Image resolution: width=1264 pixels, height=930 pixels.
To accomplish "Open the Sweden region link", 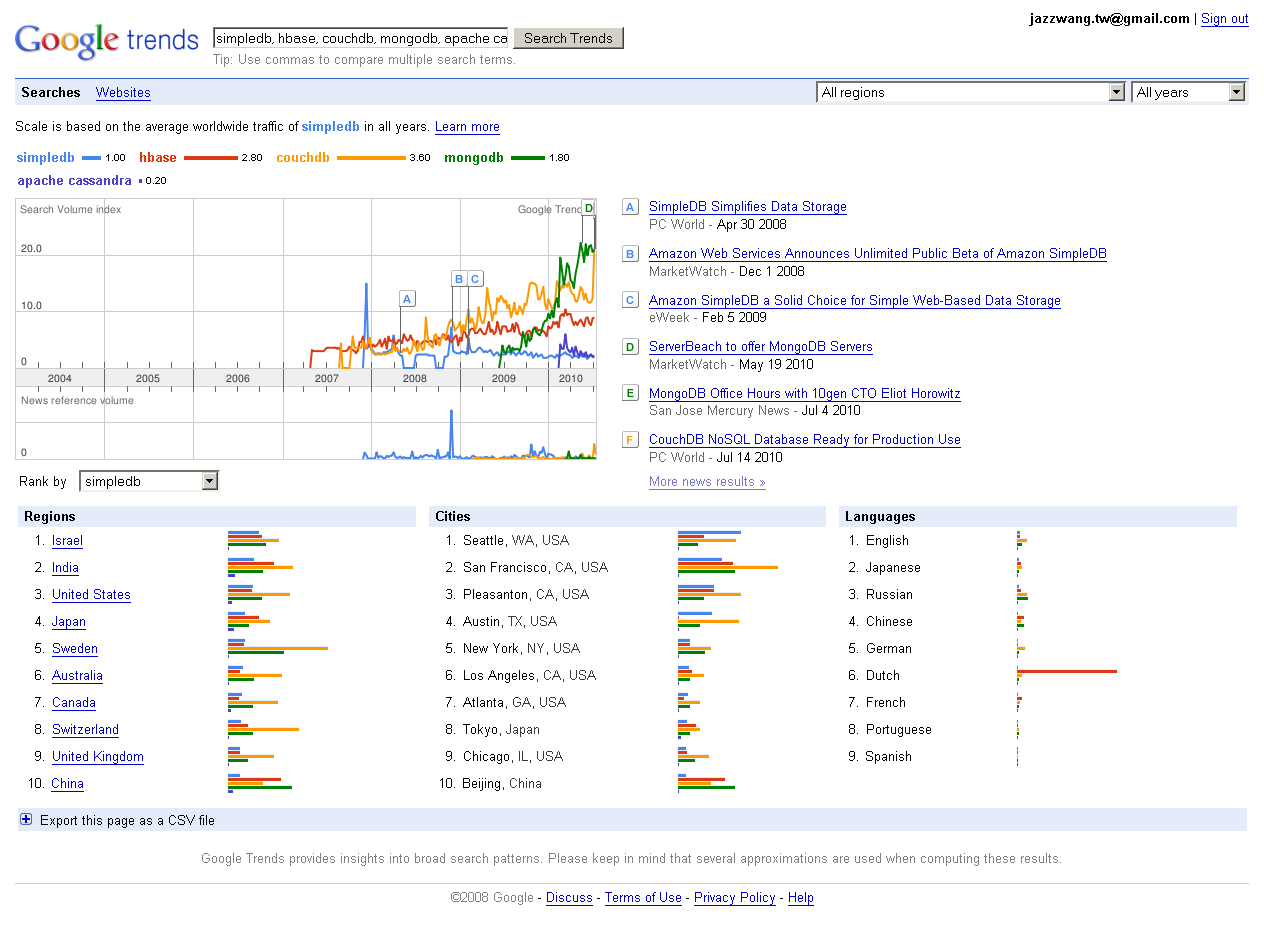I will coord(75,648).
